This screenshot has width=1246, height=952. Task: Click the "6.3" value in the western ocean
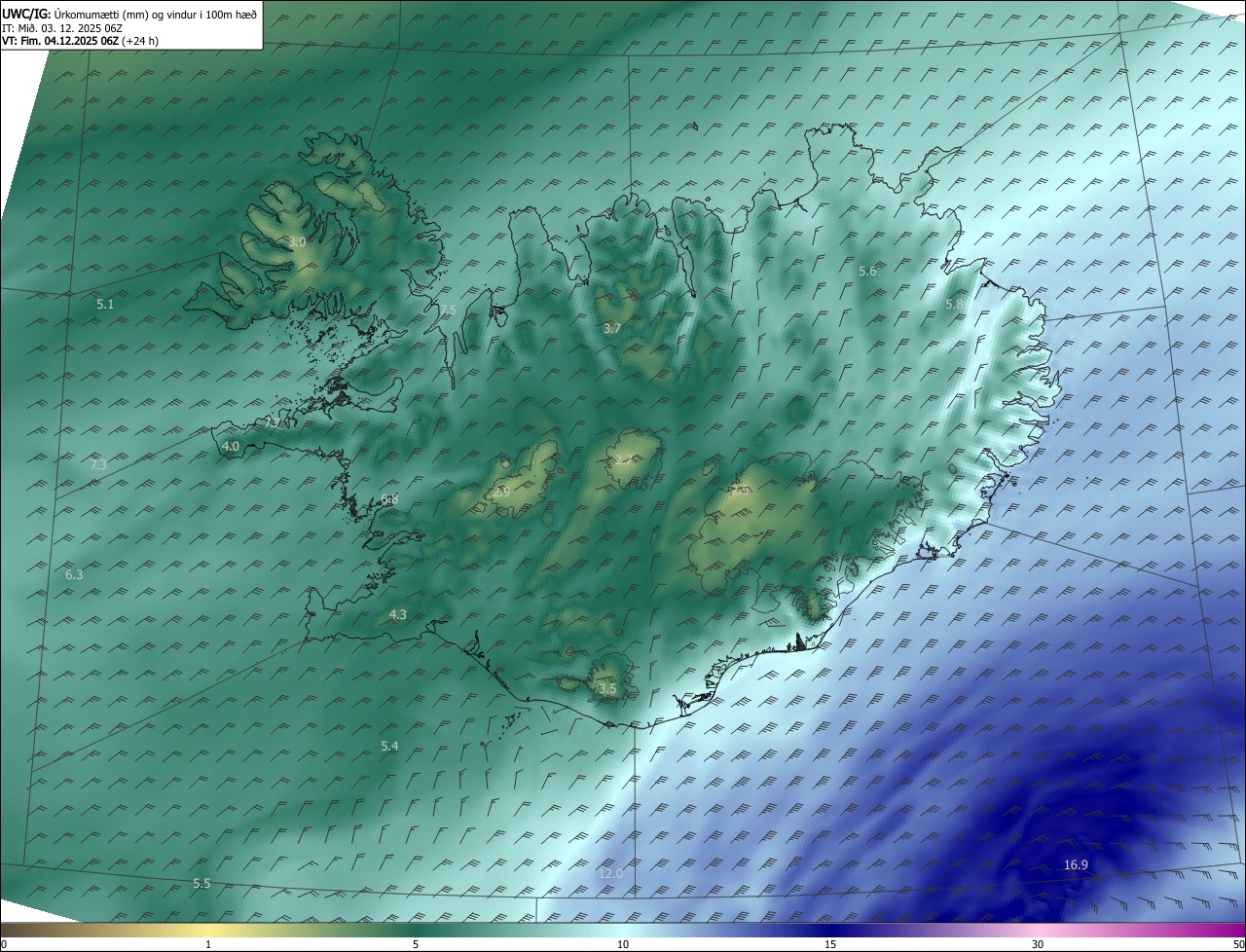pyautogui.click(x=74, y=575)
